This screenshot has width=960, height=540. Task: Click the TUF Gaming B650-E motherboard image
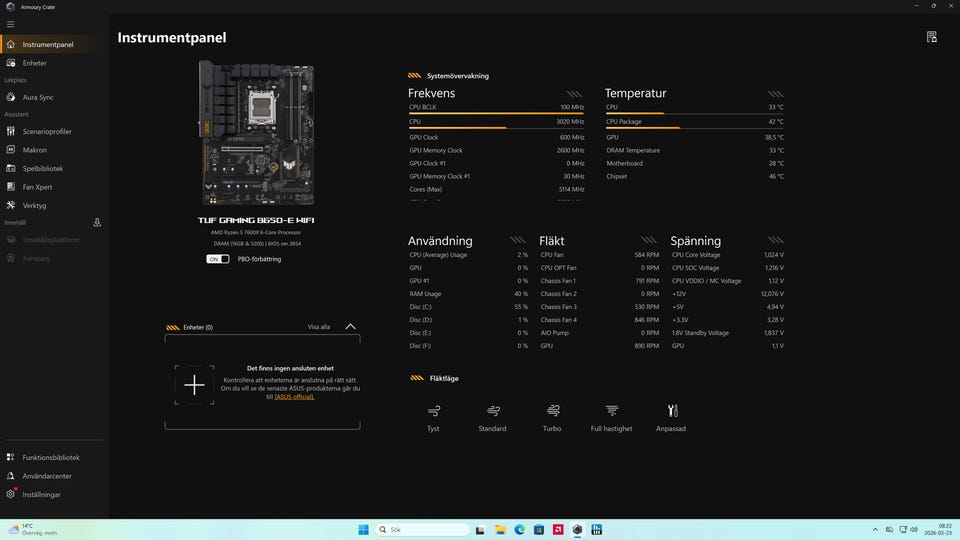[257, 132]
